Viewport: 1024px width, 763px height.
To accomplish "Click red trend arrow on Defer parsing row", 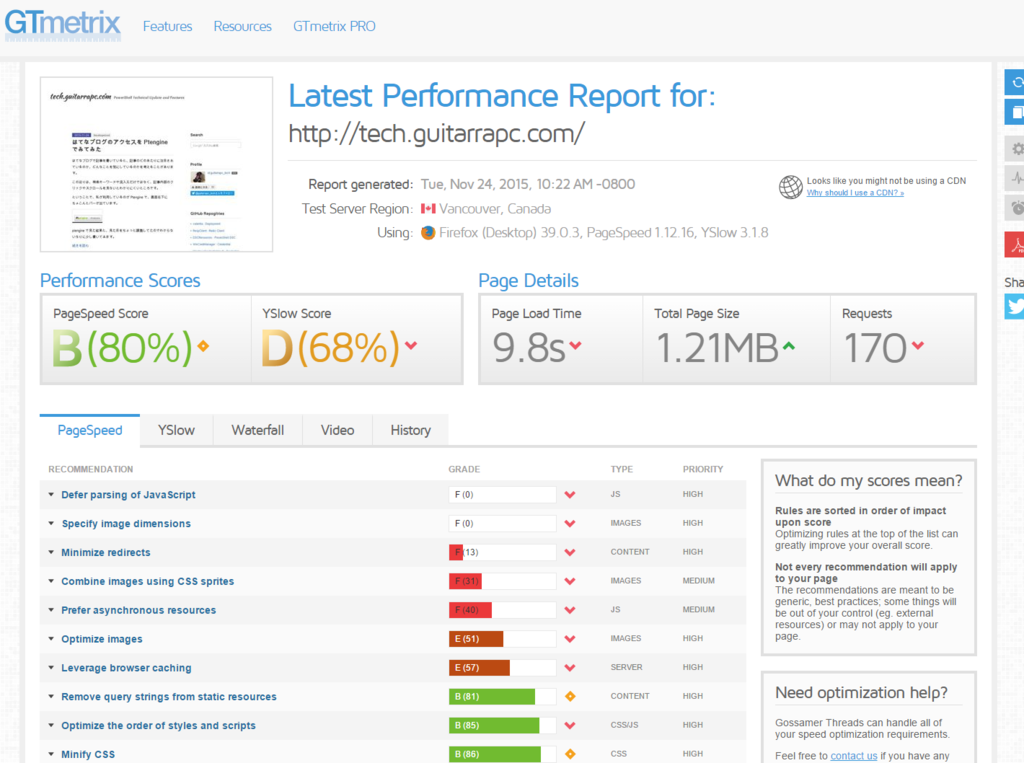I will click(570, 495).
